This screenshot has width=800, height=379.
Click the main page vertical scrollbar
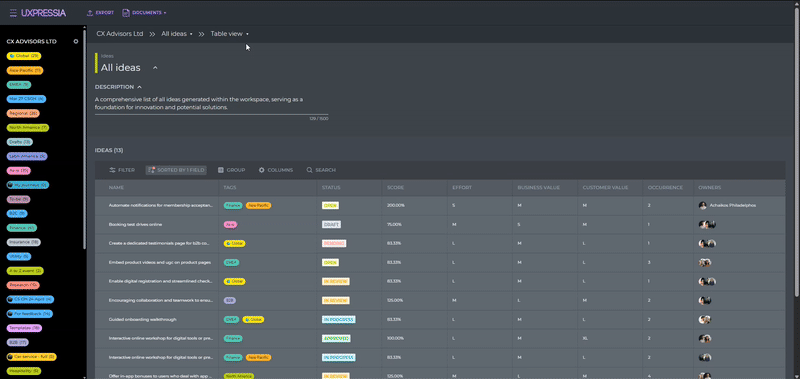point(797,153)
